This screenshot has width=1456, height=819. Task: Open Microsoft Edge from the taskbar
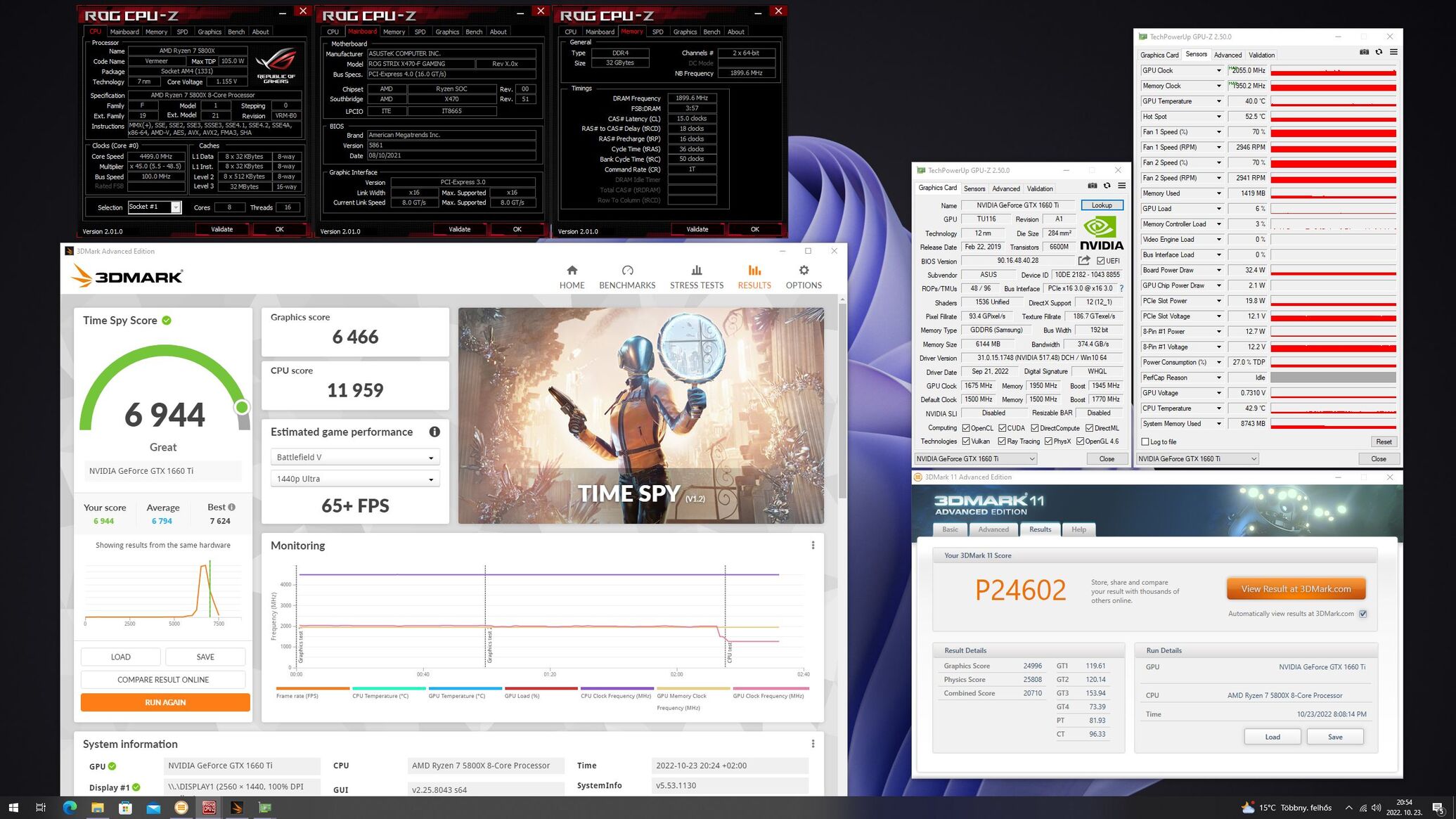pos(69,807)
